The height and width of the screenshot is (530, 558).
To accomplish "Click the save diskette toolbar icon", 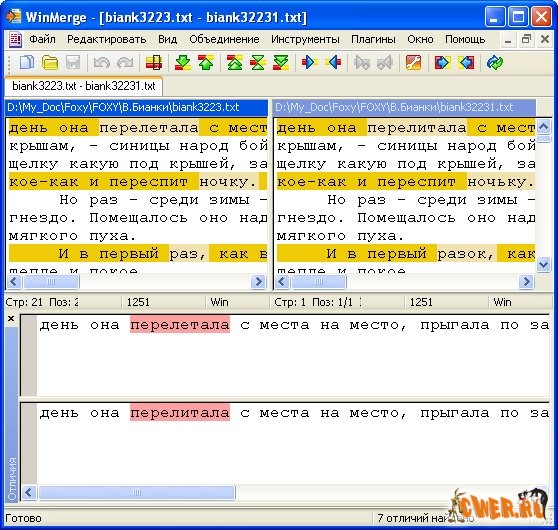I will [x=73, y=63].
